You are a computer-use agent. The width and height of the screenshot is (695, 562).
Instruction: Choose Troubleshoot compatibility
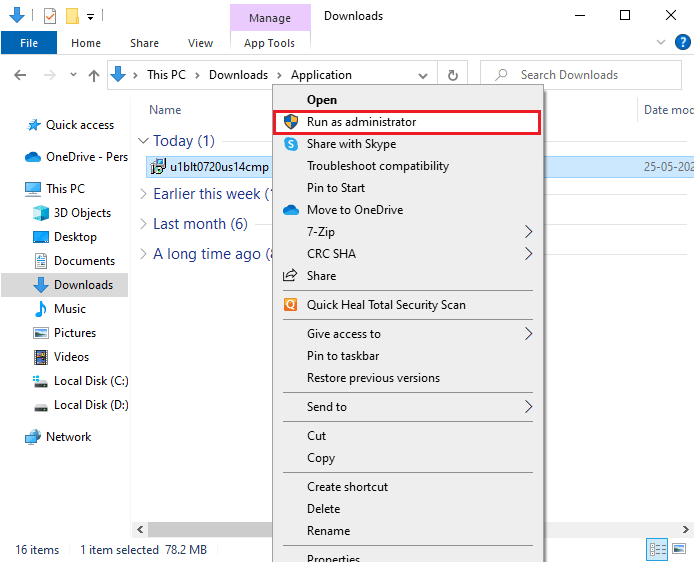[407, 166]
